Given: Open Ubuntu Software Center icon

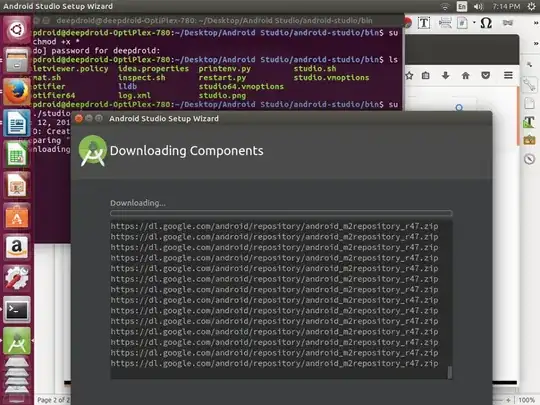Looking at the screenshot, I should click(x=17, y=216).
